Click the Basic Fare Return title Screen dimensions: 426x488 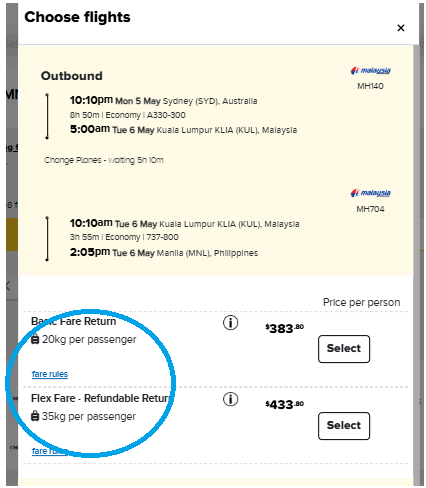tap(74, 321)
